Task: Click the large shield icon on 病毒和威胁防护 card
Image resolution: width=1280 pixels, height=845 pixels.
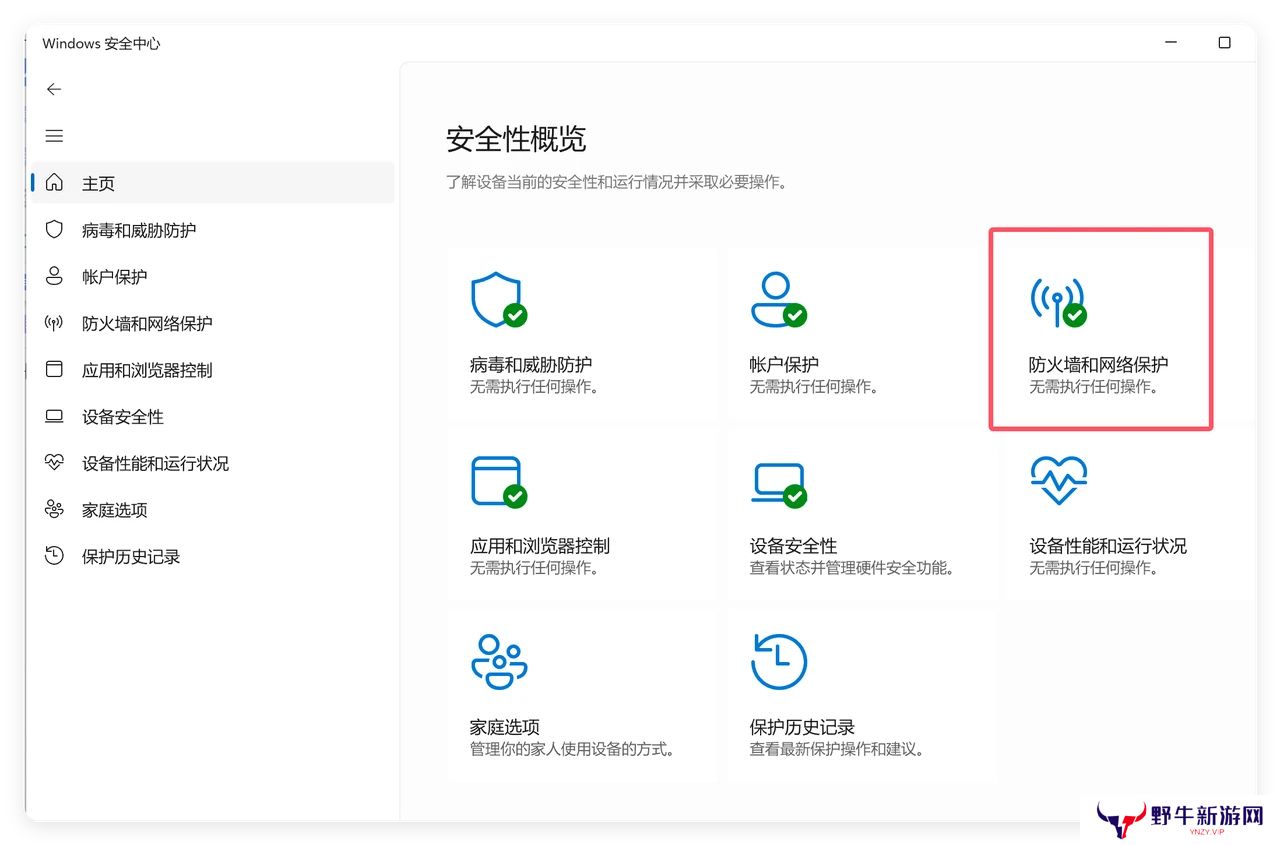Action: click(498, 300)
